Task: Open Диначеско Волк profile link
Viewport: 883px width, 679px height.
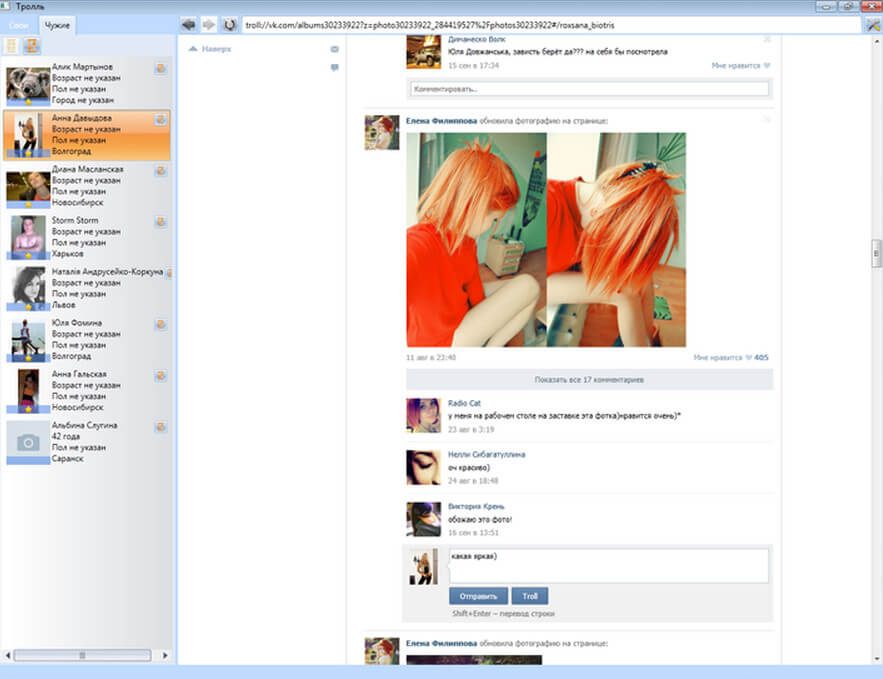Action: [x=476, y=39]
